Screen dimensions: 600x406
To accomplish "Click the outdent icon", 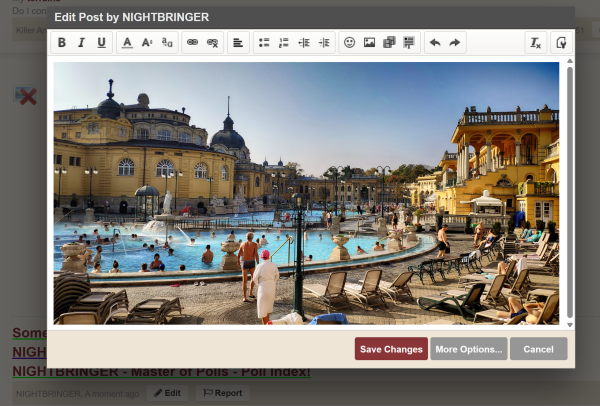I will [304, 43].
